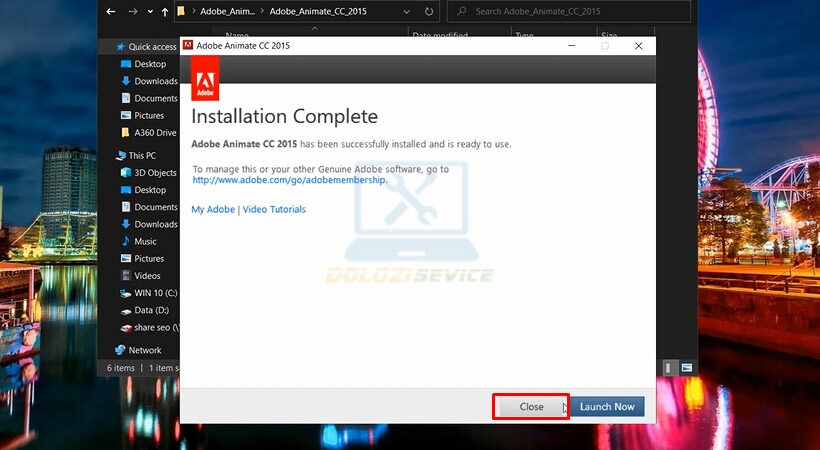Open the My Adobe link
Viewport: 820px width, 450px height.
click(x=213, y=209)
